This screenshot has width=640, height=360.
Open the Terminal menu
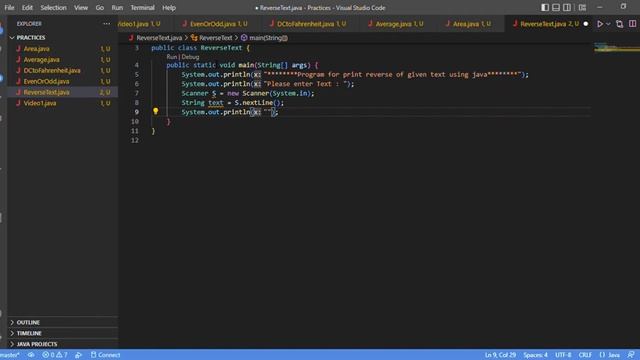[142, 8]
